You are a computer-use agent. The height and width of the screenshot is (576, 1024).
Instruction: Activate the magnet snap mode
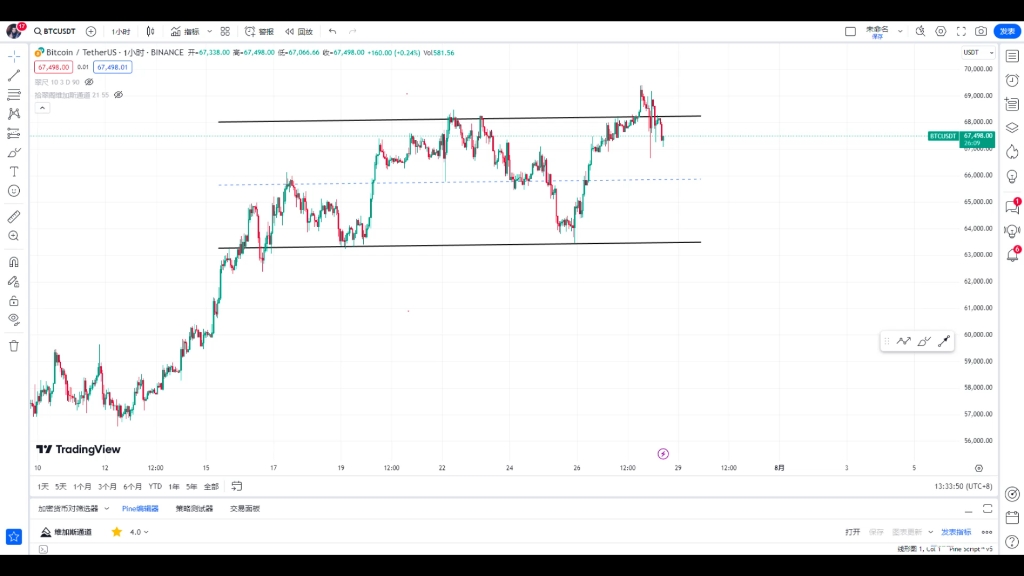(x=14, y=263)
